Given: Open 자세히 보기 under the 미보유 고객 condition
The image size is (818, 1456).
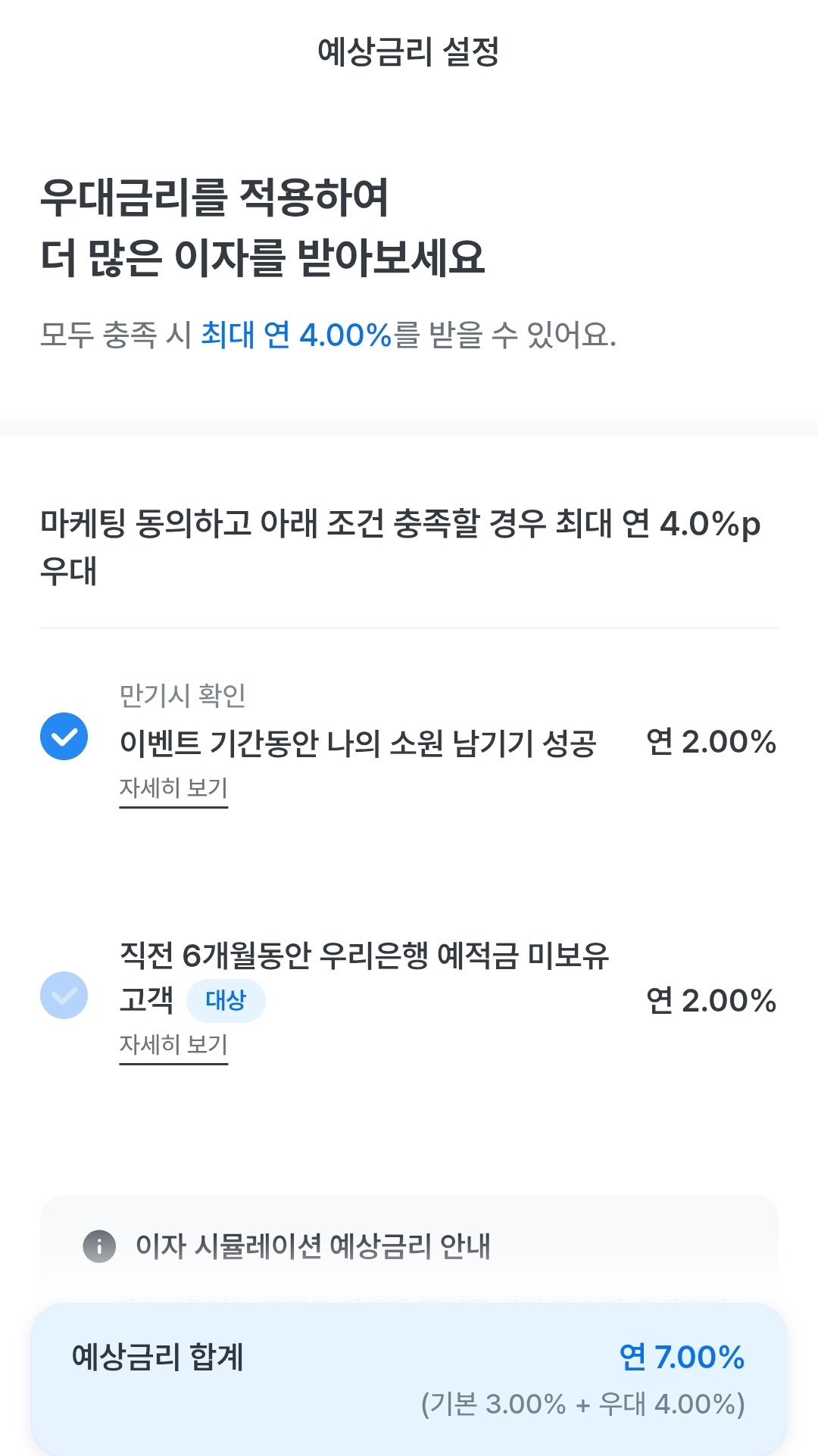Looking at the screenshot, I should (x=173, y=1045).
